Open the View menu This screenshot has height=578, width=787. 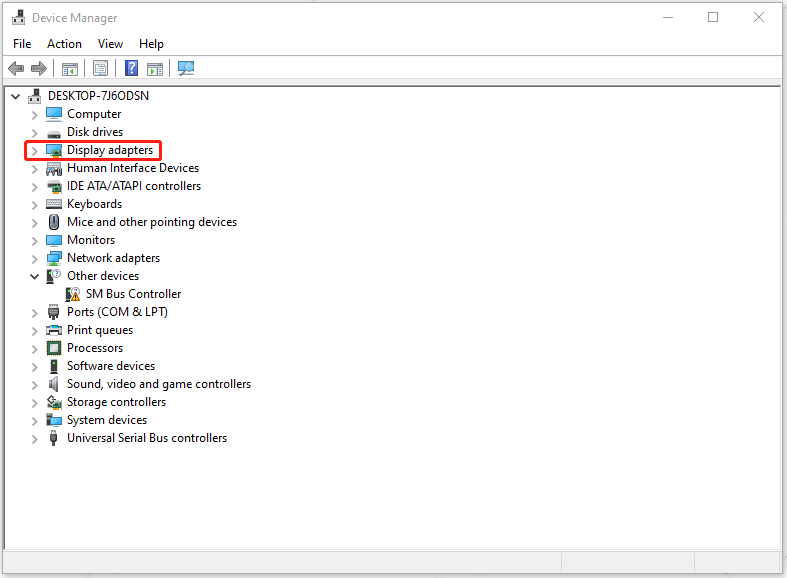110,44
